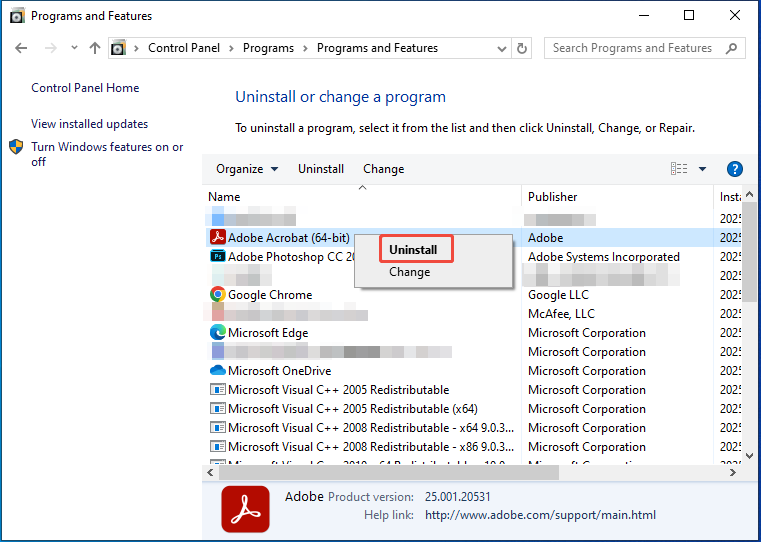Click Uninstall in the toolbar
761x542 pixels.
(321, 169)
